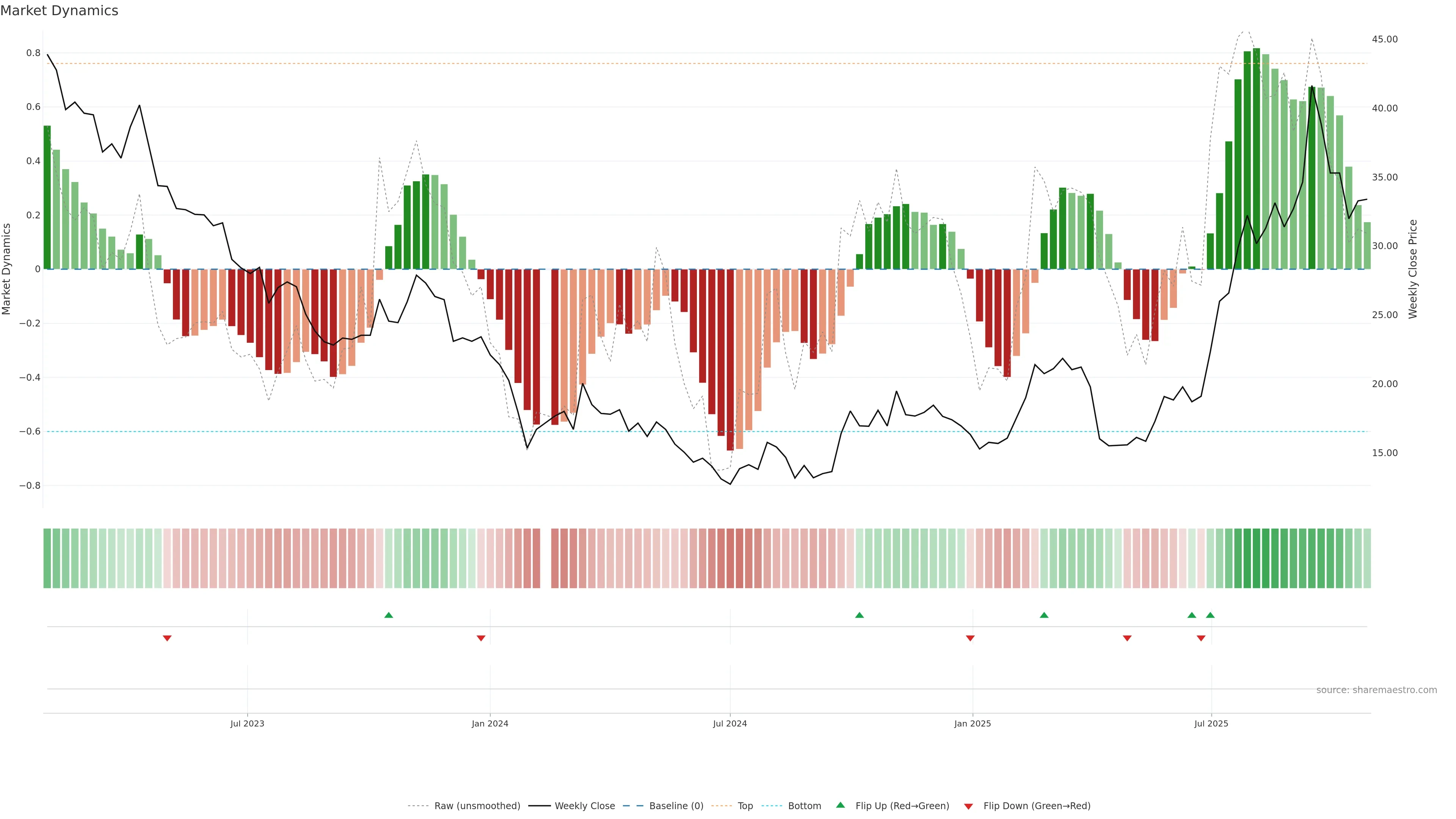Toggle Baseline (0) legend entry
The image size is (1456, 819).
(676, 806)
